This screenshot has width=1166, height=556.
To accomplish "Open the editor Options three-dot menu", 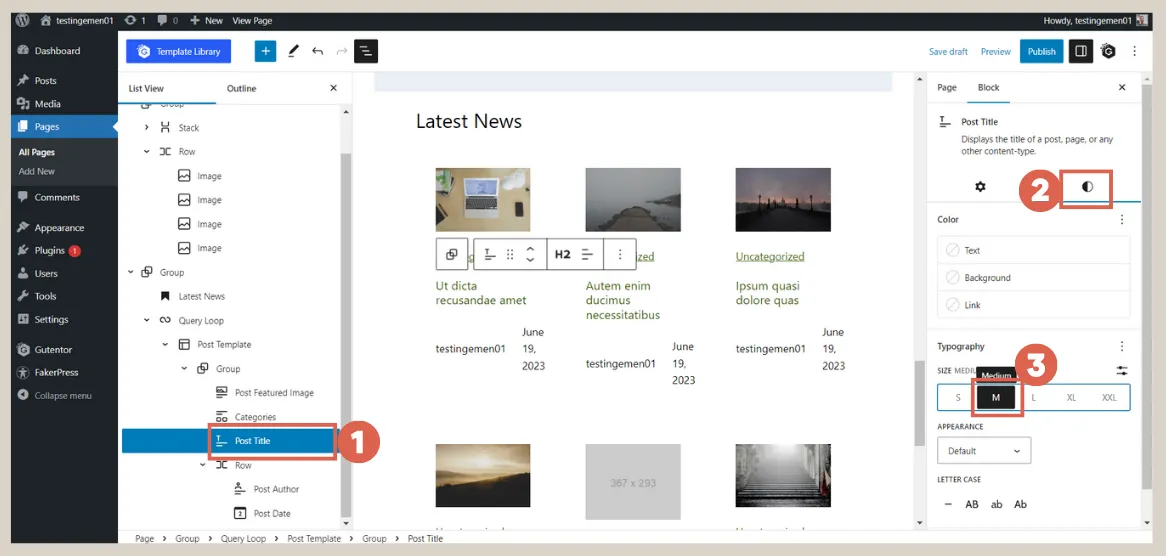I will [x=1135, y=51].
